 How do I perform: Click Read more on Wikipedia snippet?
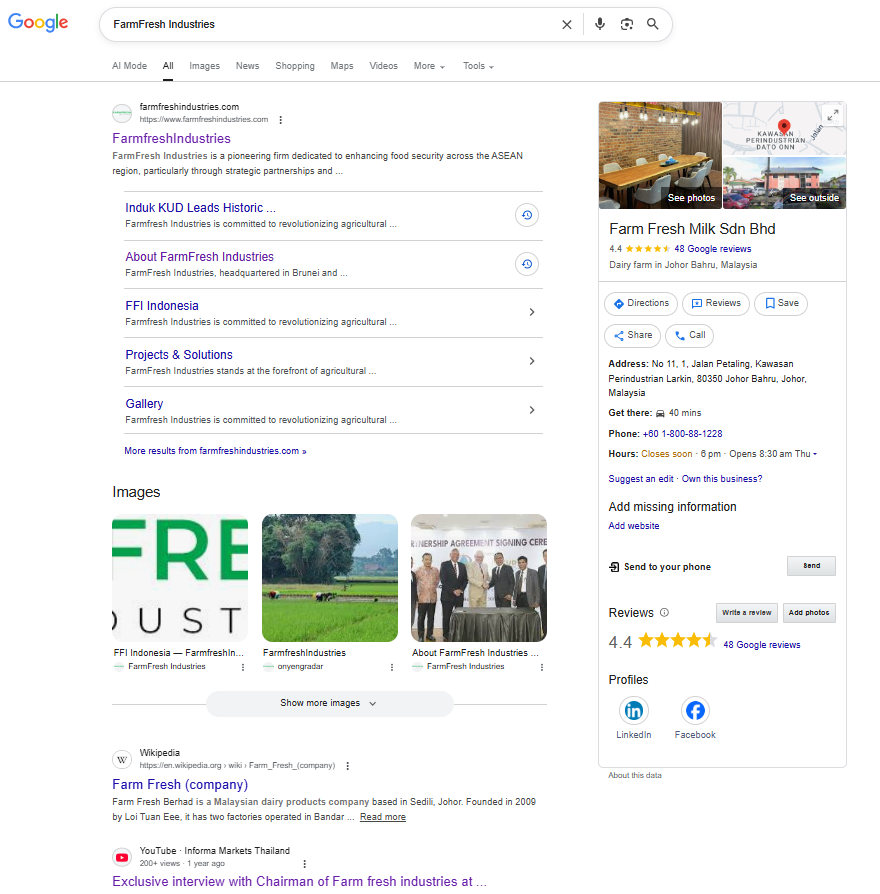click(x=383, y=817)
